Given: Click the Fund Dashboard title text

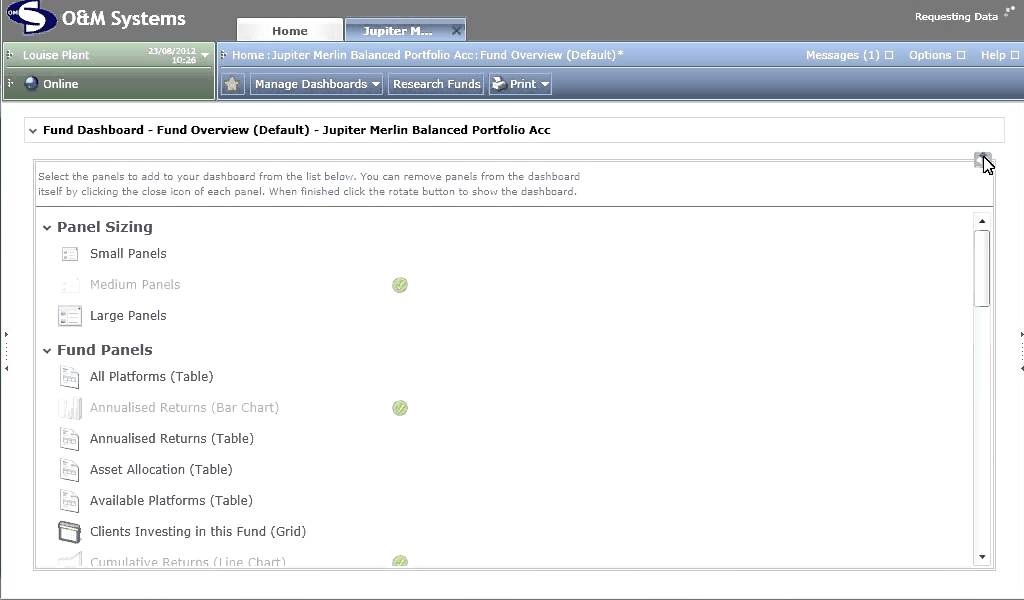Looking at the screenshot, I should tap(296, 131).
